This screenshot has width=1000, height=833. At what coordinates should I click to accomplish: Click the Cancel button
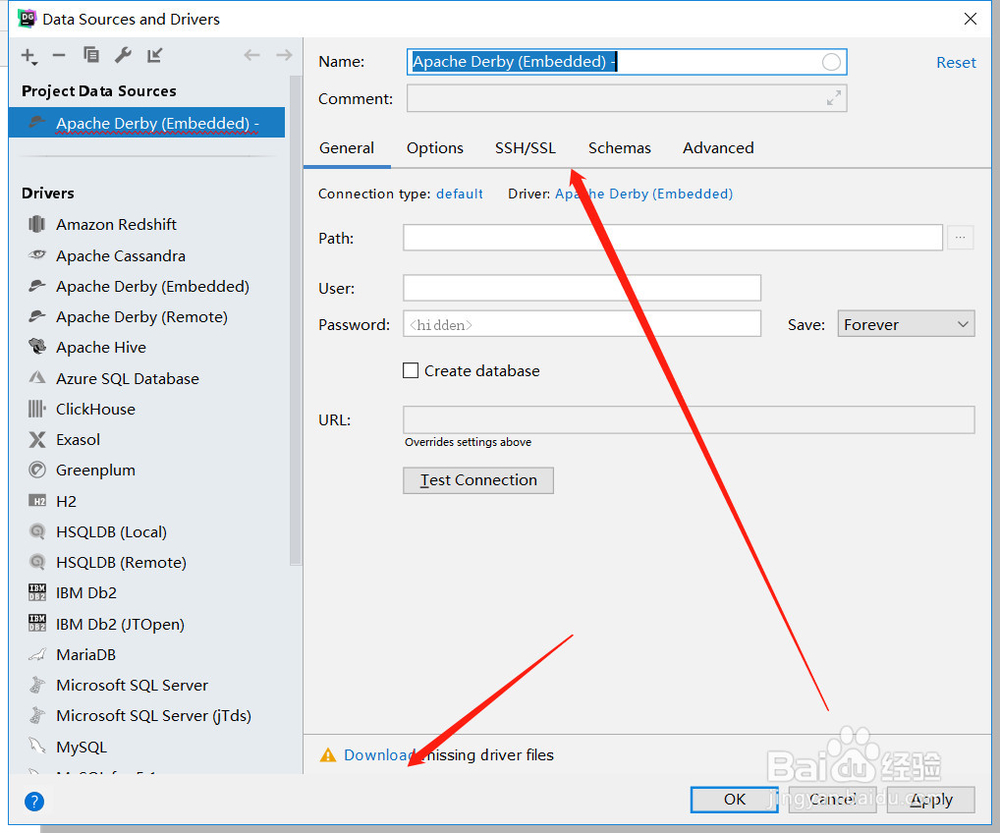pyautogui.click(x=832, y=800)
